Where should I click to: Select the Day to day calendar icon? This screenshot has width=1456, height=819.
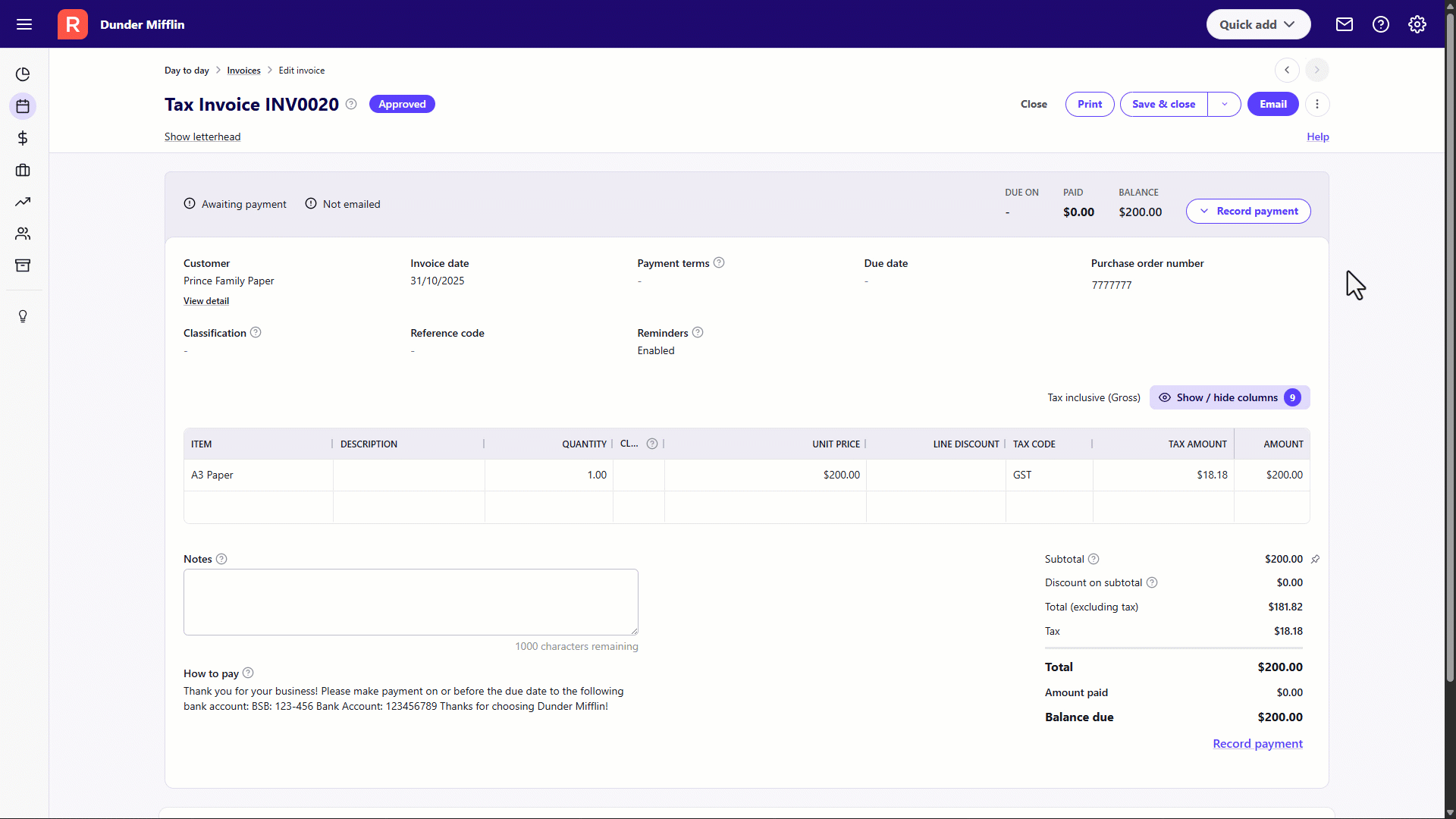coord(23,106)
